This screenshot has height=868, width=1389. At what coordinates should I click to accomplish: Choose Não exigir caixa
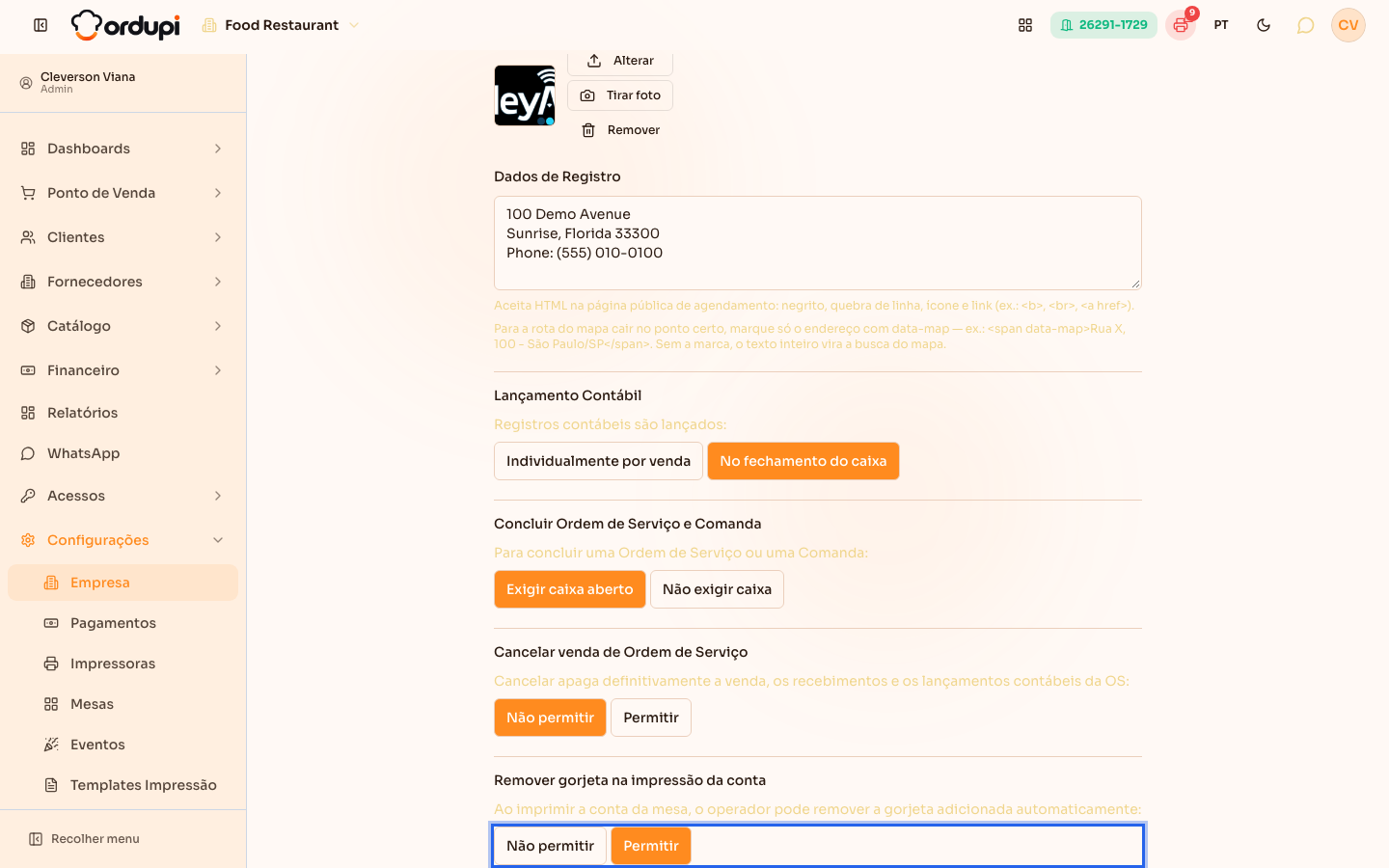point(717,589)
